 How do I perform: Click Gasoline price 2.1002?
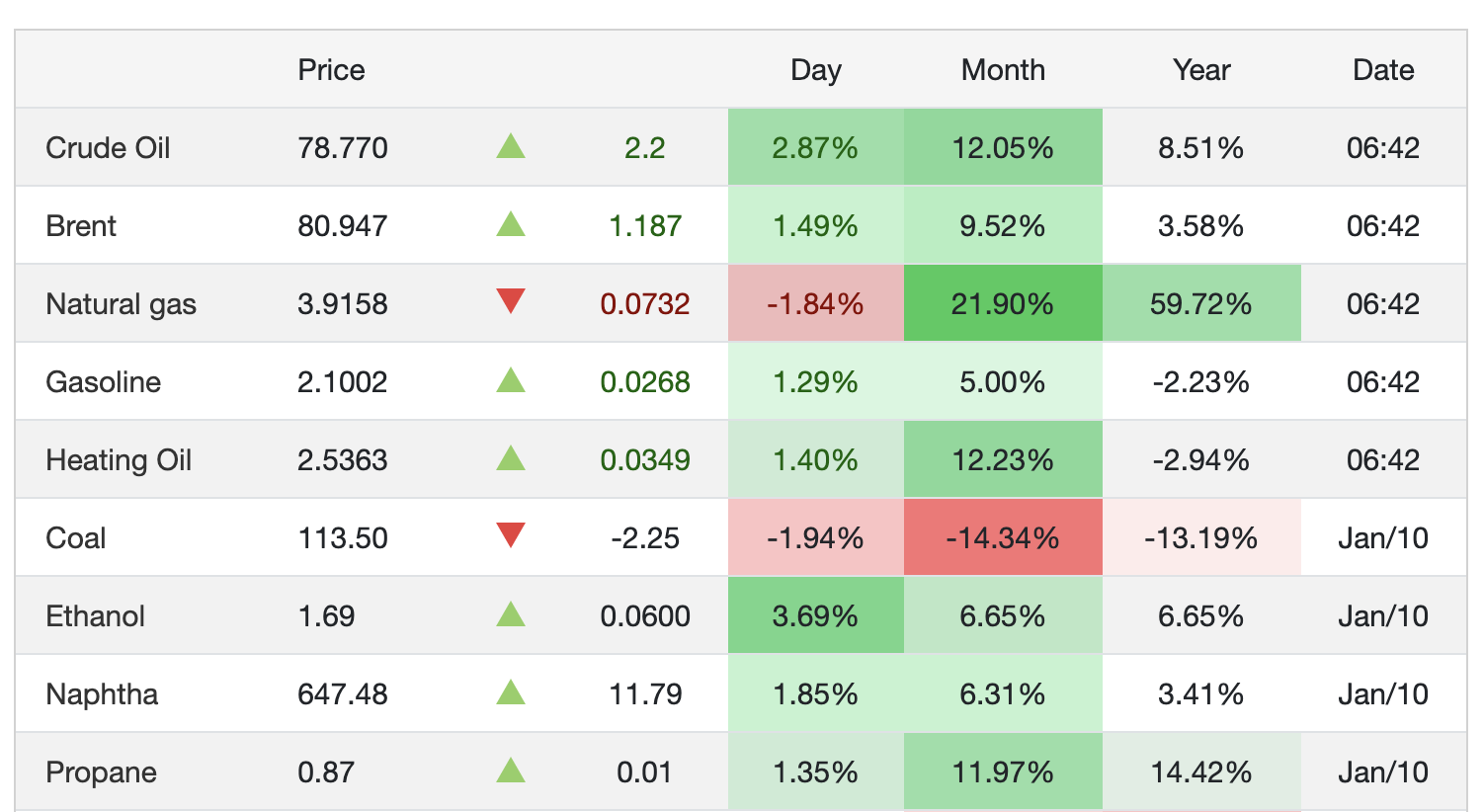343,382
